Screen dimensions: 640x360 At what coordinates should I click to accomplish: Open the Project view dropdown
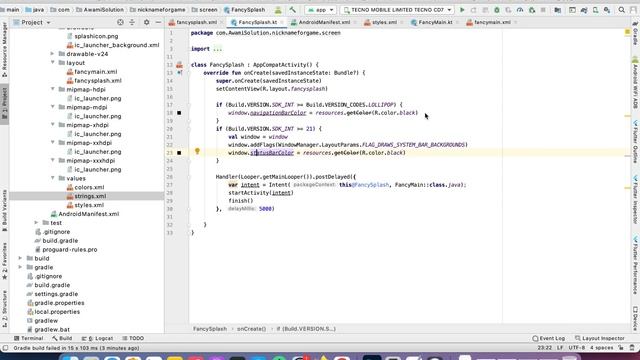coord(32,22)
